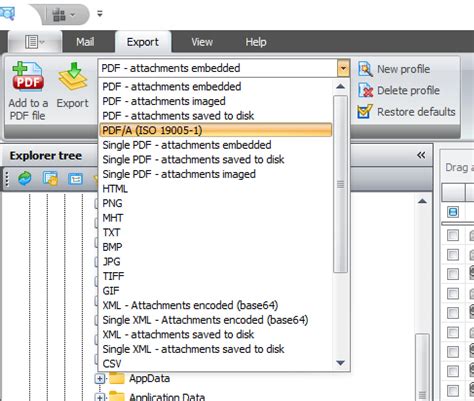
Task: Choose PDF - attachments imaged option
Action: point(215,101)
